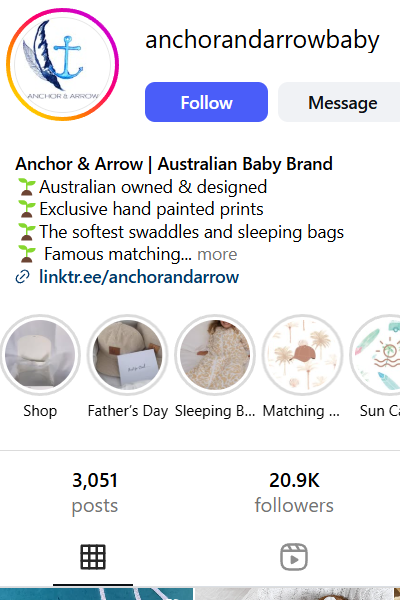Click the Message button

[339, 102]
